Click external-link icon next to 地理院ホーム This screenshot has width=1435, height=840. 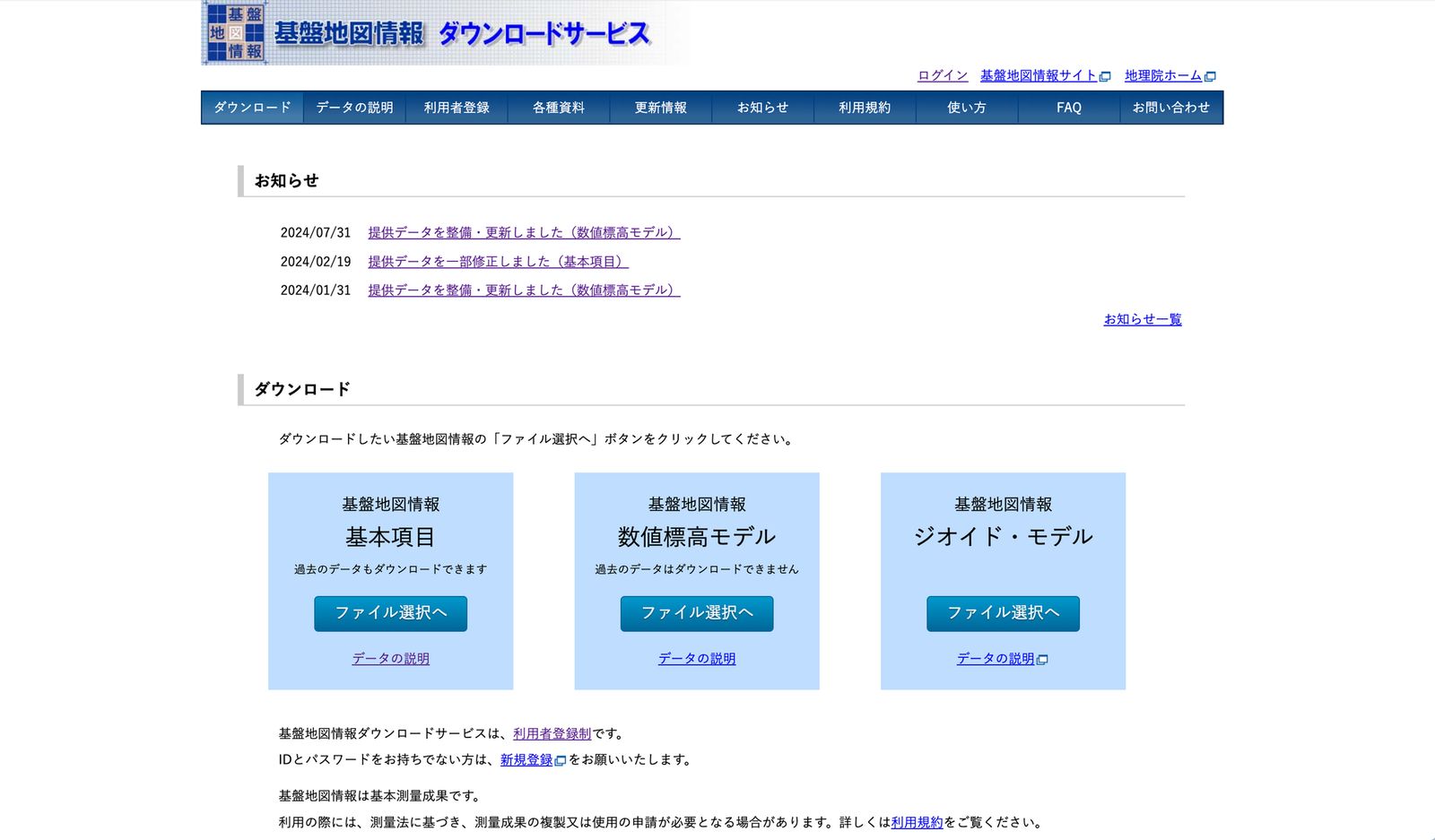1210,76
